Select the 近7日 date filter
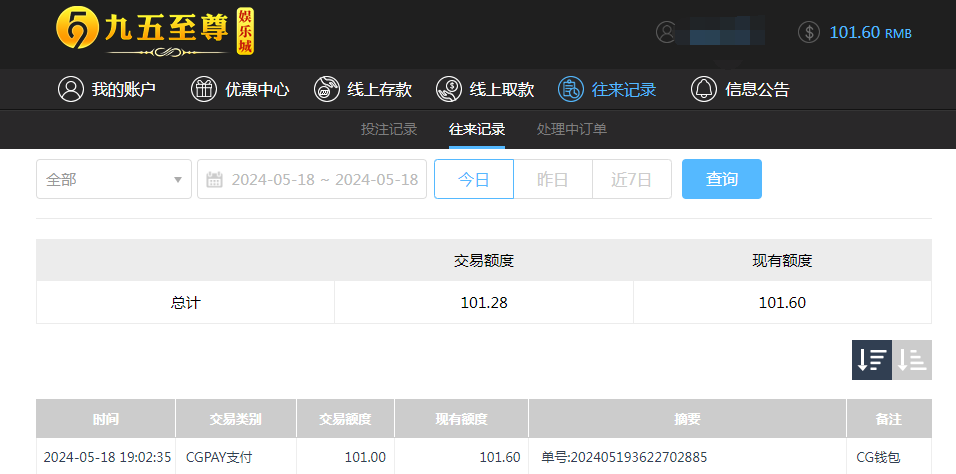956x474 pixels. pos(632,179)
